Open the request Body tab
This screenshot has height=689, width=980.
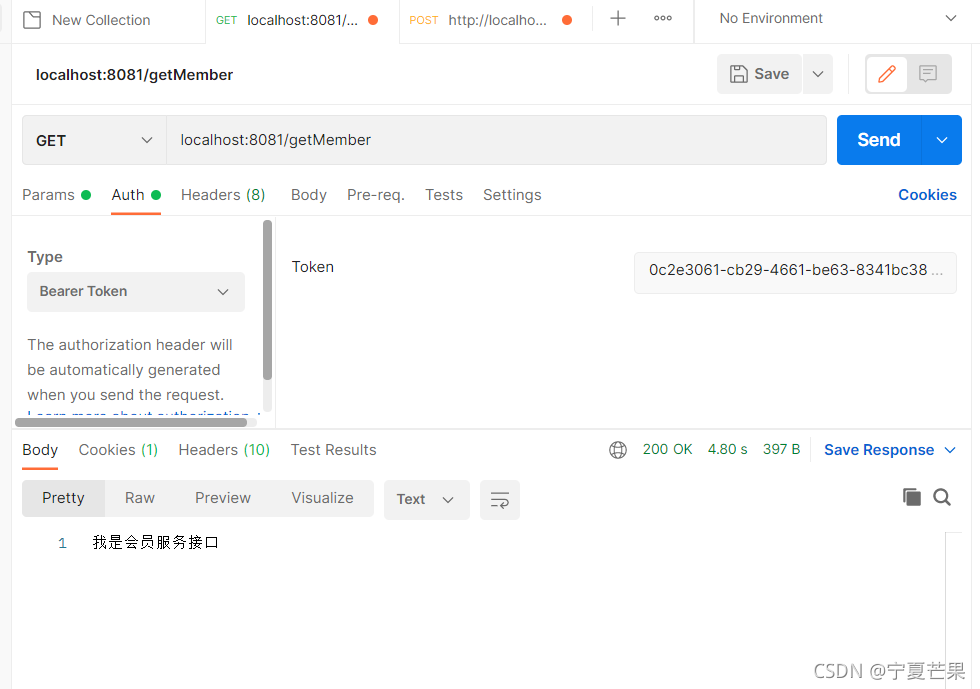309,195
